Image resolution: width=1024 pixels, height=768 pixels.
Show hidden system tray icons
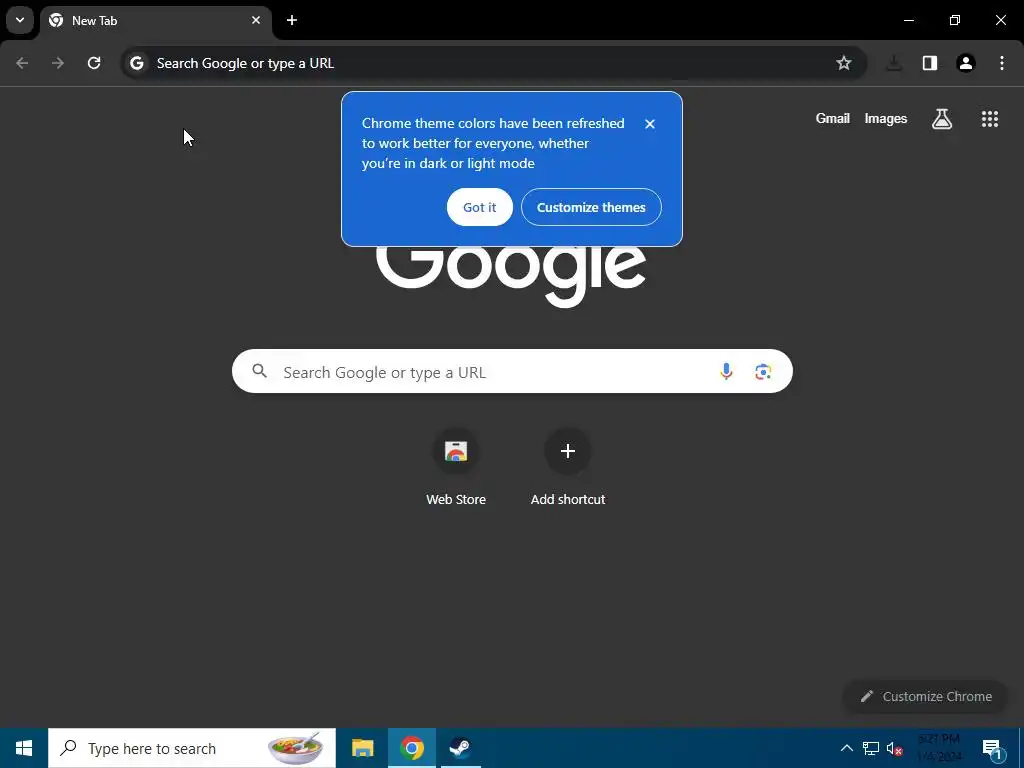[x=846, y=748]
